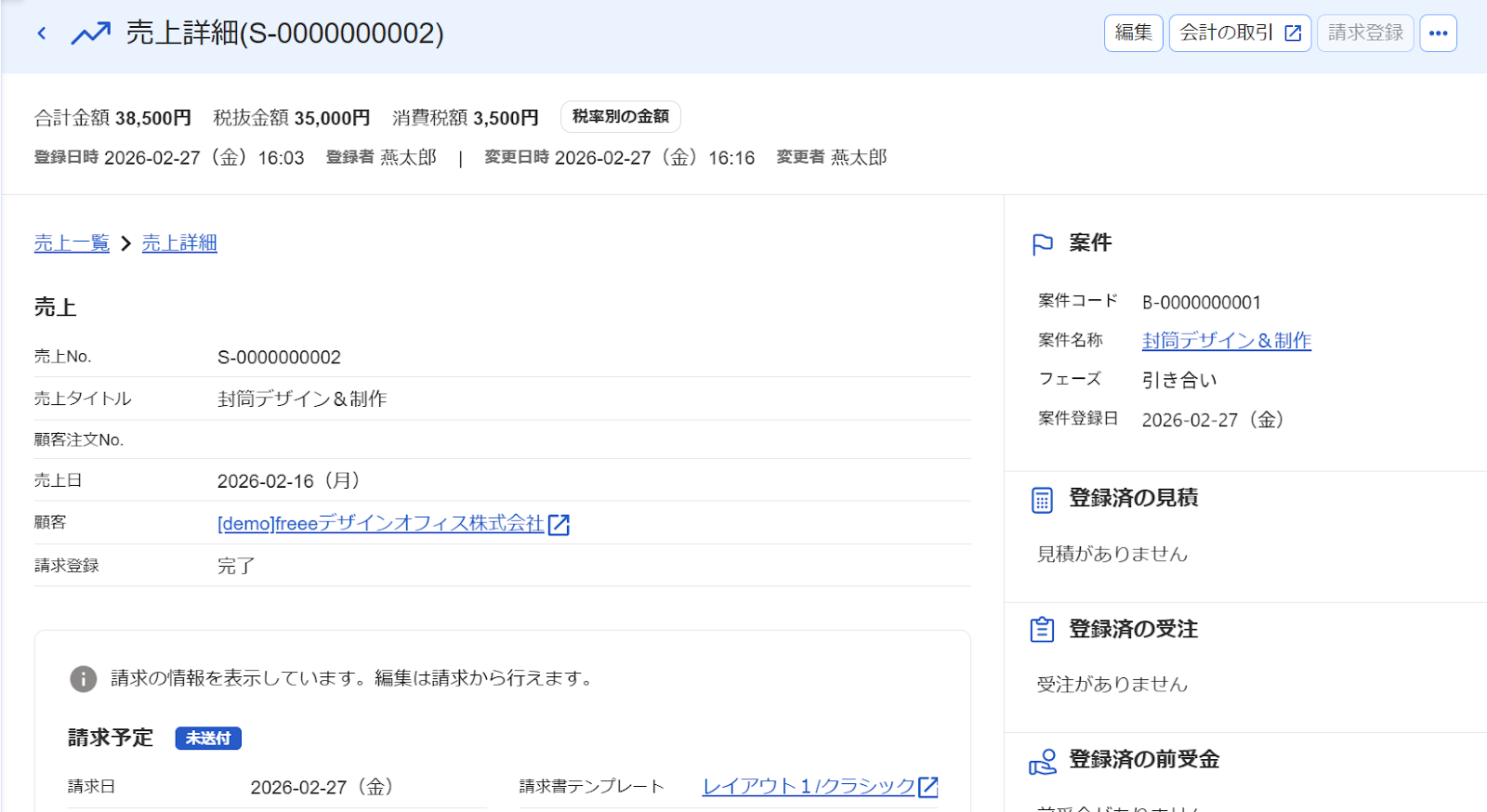Click the 登録済の前受金 hand icon
The width and height of the screenshot is (1487, 812).
1043,762
